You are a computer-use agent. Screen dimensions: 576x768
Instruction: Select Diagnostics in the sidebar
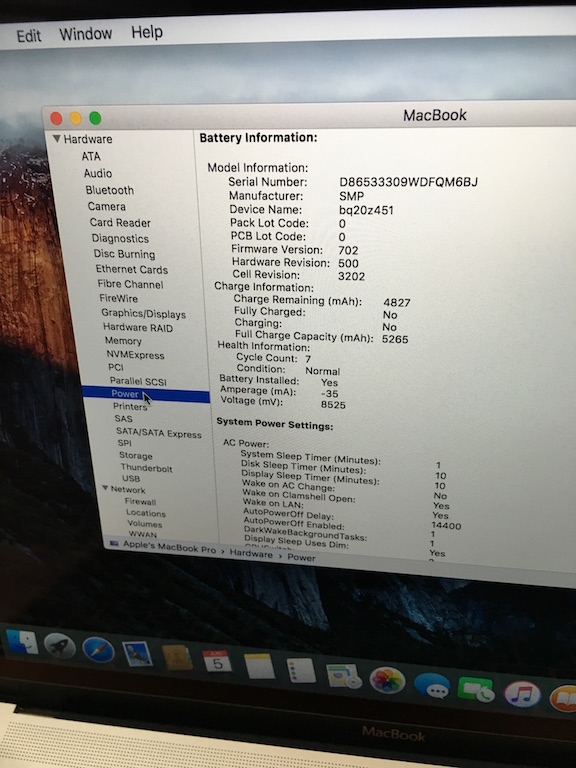120,239
